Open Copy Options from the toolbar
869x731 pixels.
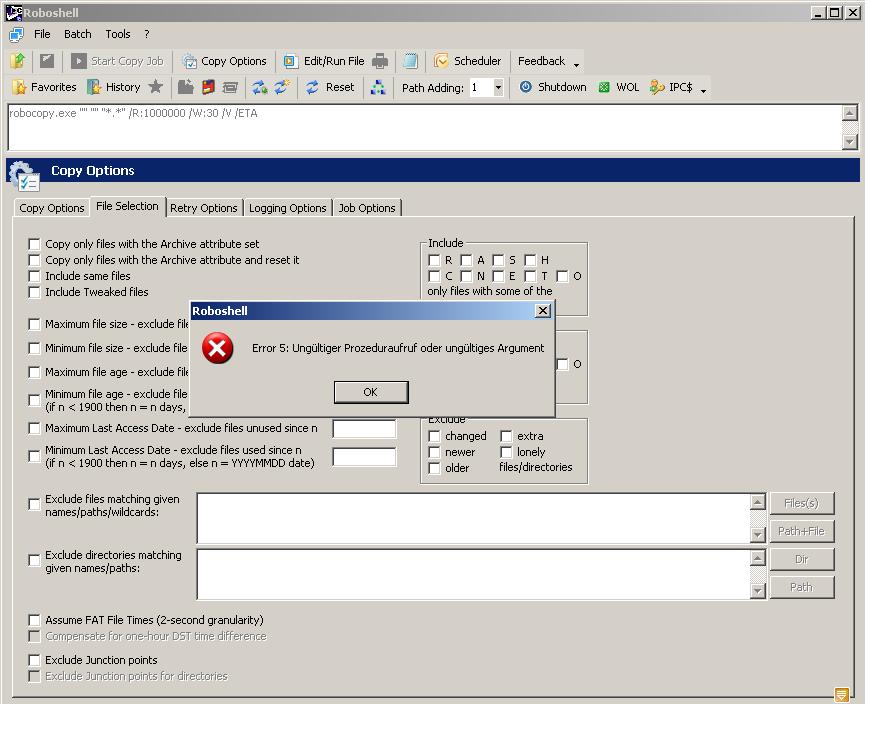(225, 61)
